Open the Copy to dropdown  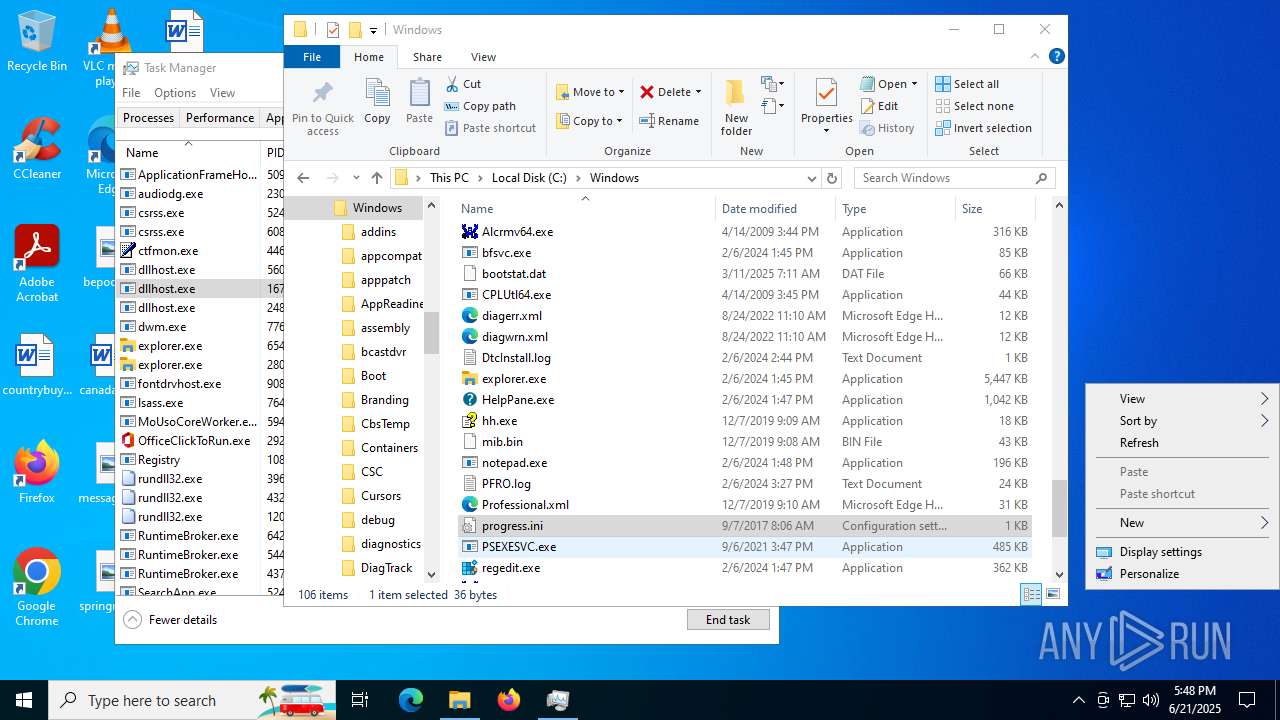[590, 121]
